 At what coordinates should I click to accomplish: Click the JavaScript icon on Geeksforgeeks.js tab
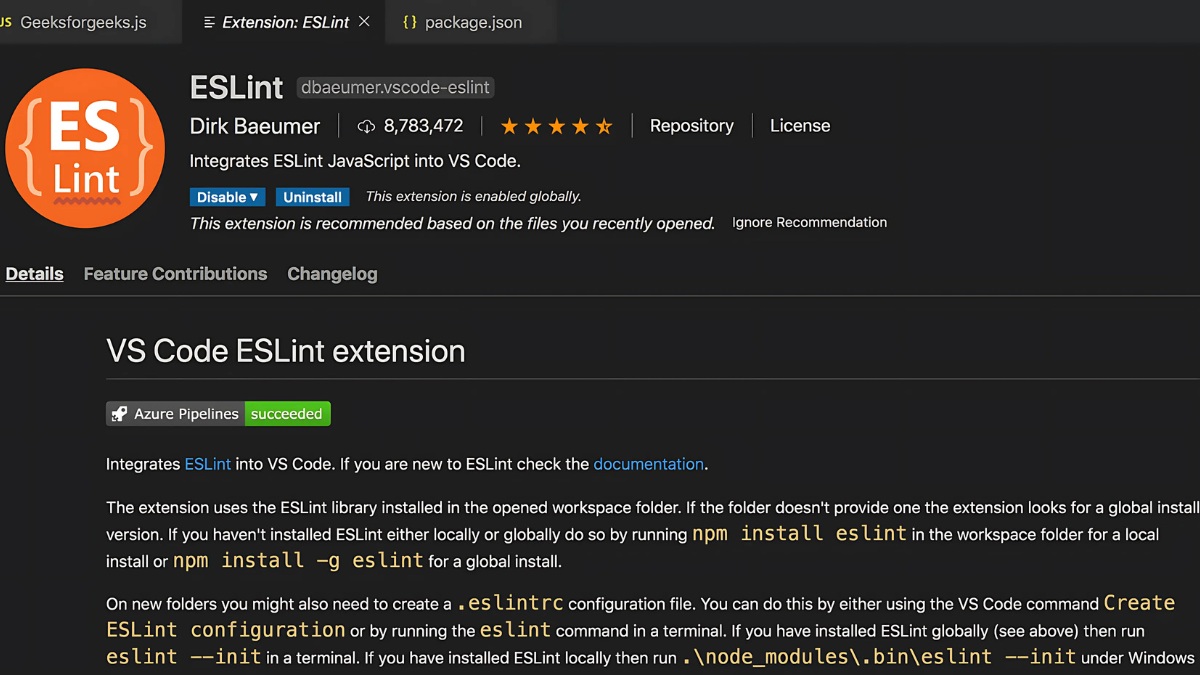pyautogui.click(x=7, y=20)
